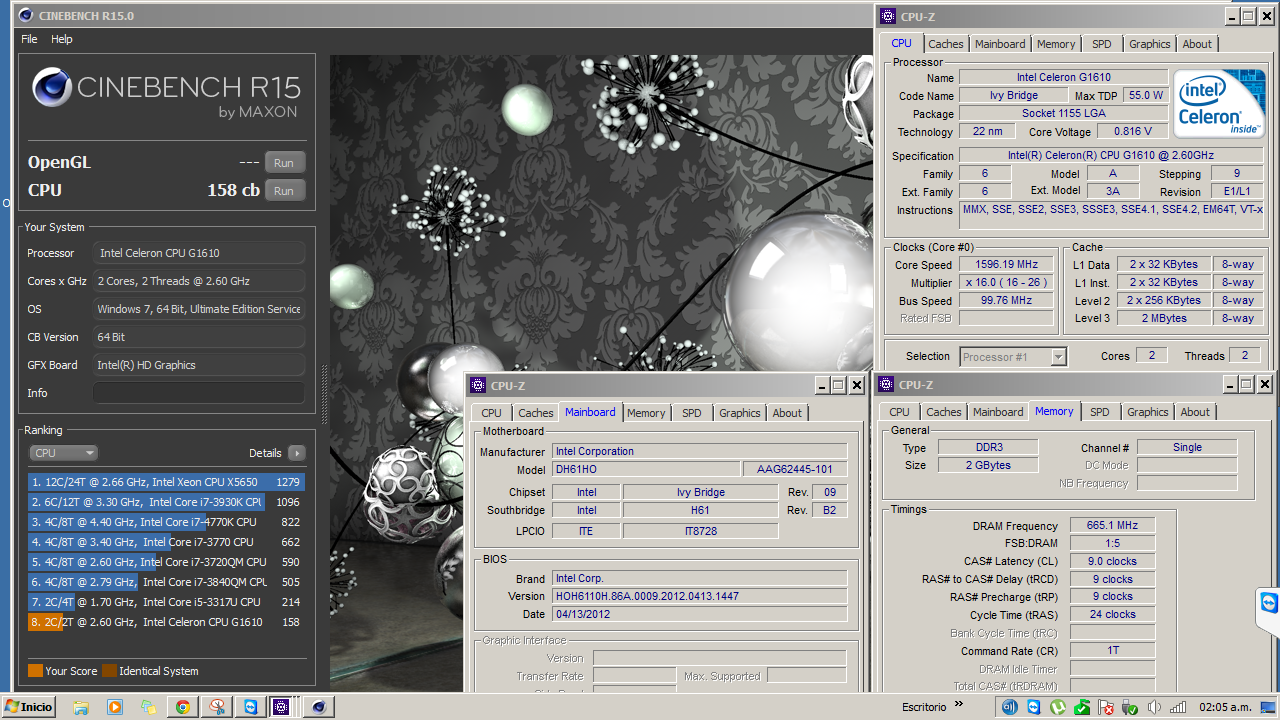
Task: Open About tab in top CPU-Z window
Action: [1197, 44]
